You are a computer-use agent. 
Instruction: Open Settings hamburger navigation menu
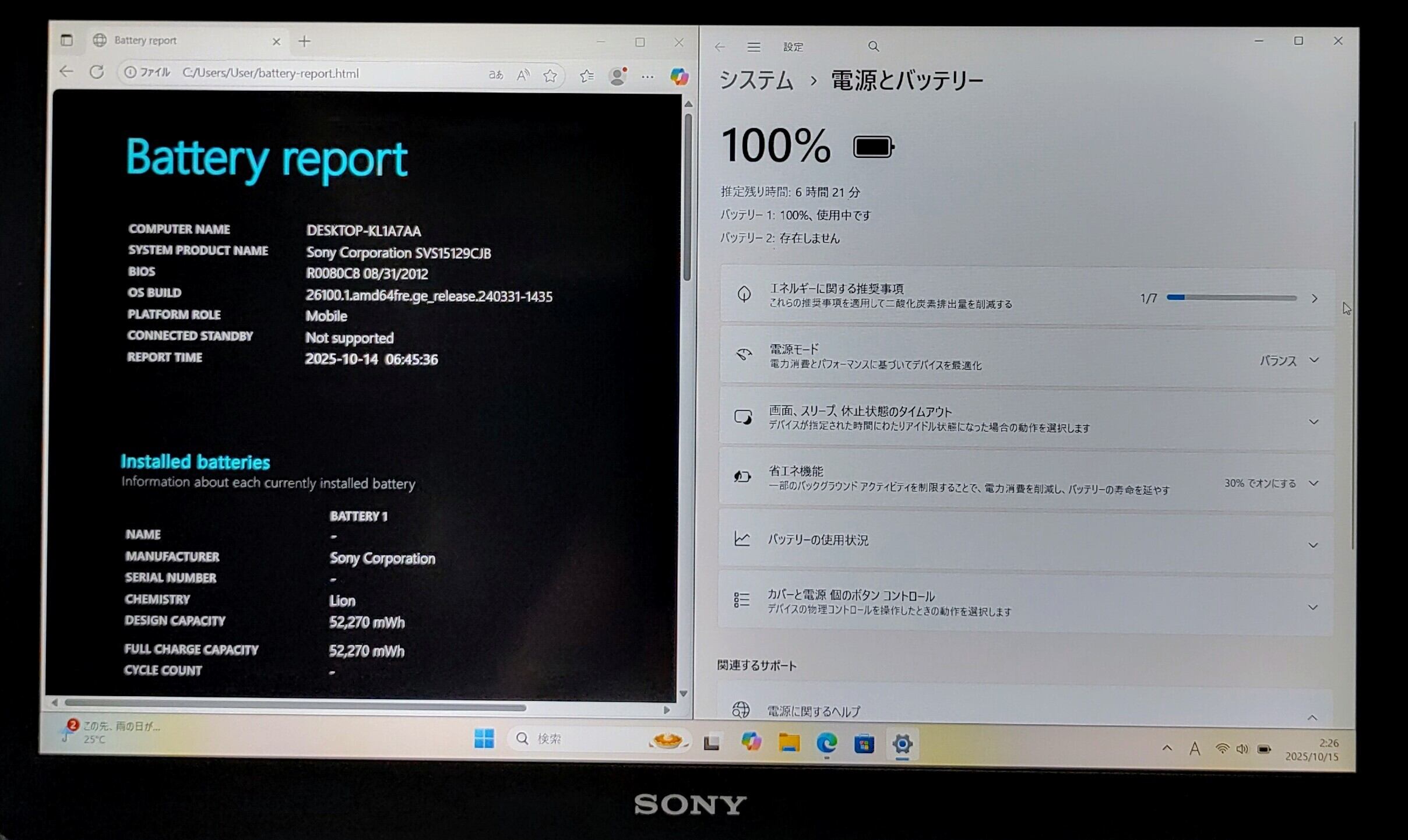pos(754,47)
